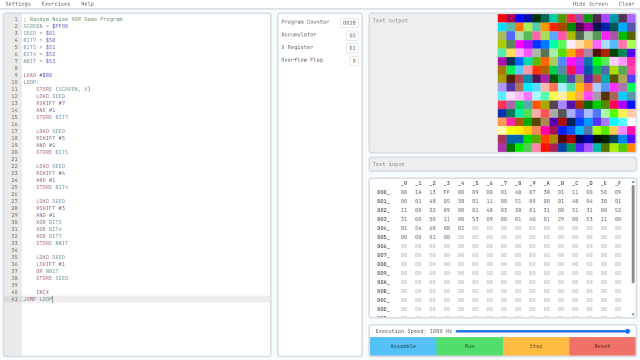Click the STORE BIT4 instruction
This screenshot has width=640, height=360.
(52, 187)
